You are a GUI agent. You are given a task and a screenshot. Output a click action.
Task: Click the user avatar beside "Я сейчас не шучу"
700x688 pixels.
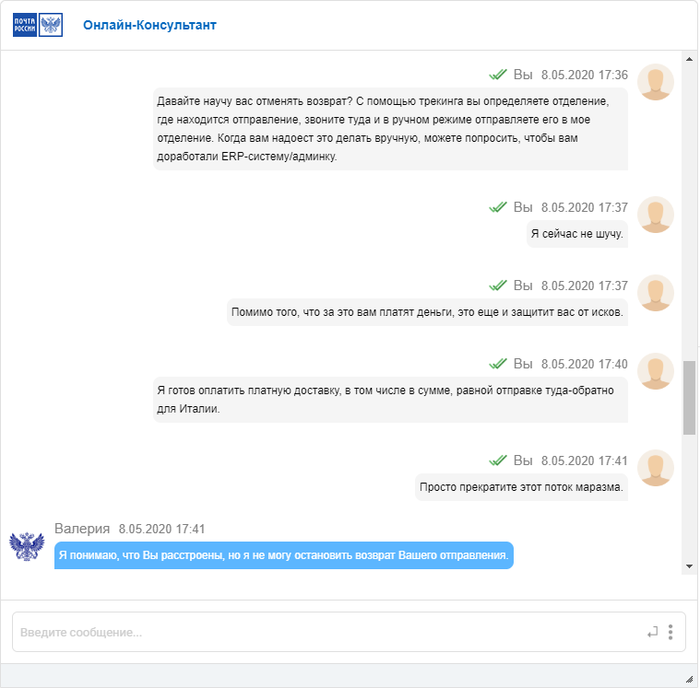pyautogui.click(x=655, y=215)
